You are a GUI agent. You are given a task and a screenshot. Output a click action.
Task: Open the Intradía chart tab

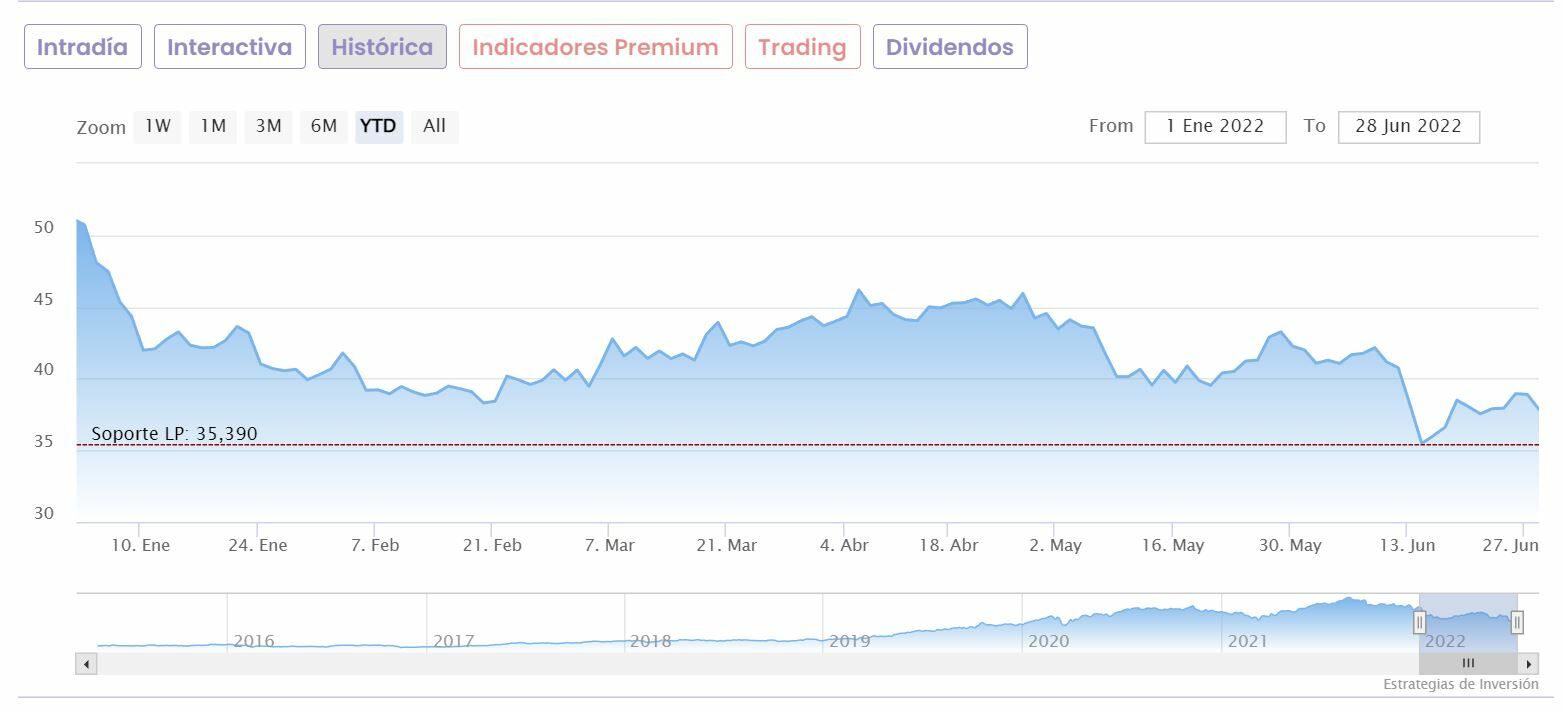(x=83, y=47)
